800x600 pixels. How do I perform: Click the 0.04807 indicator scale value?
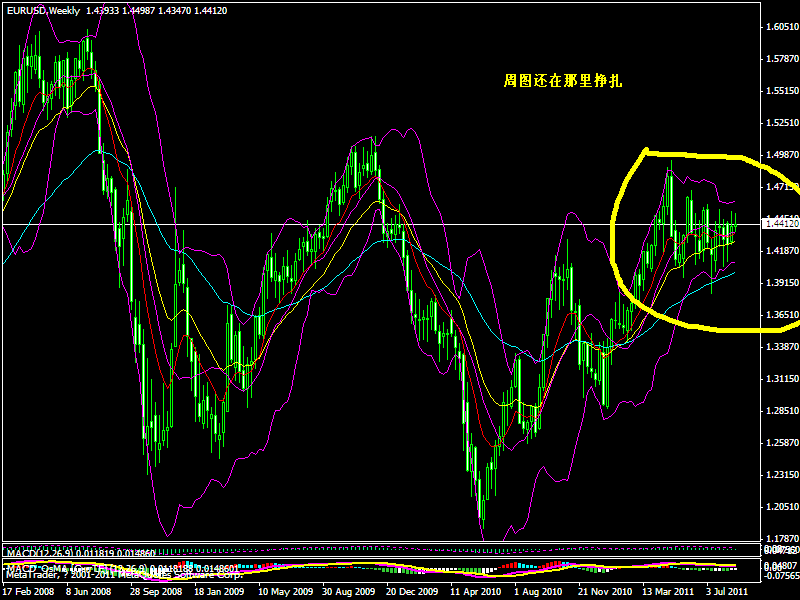782,564
